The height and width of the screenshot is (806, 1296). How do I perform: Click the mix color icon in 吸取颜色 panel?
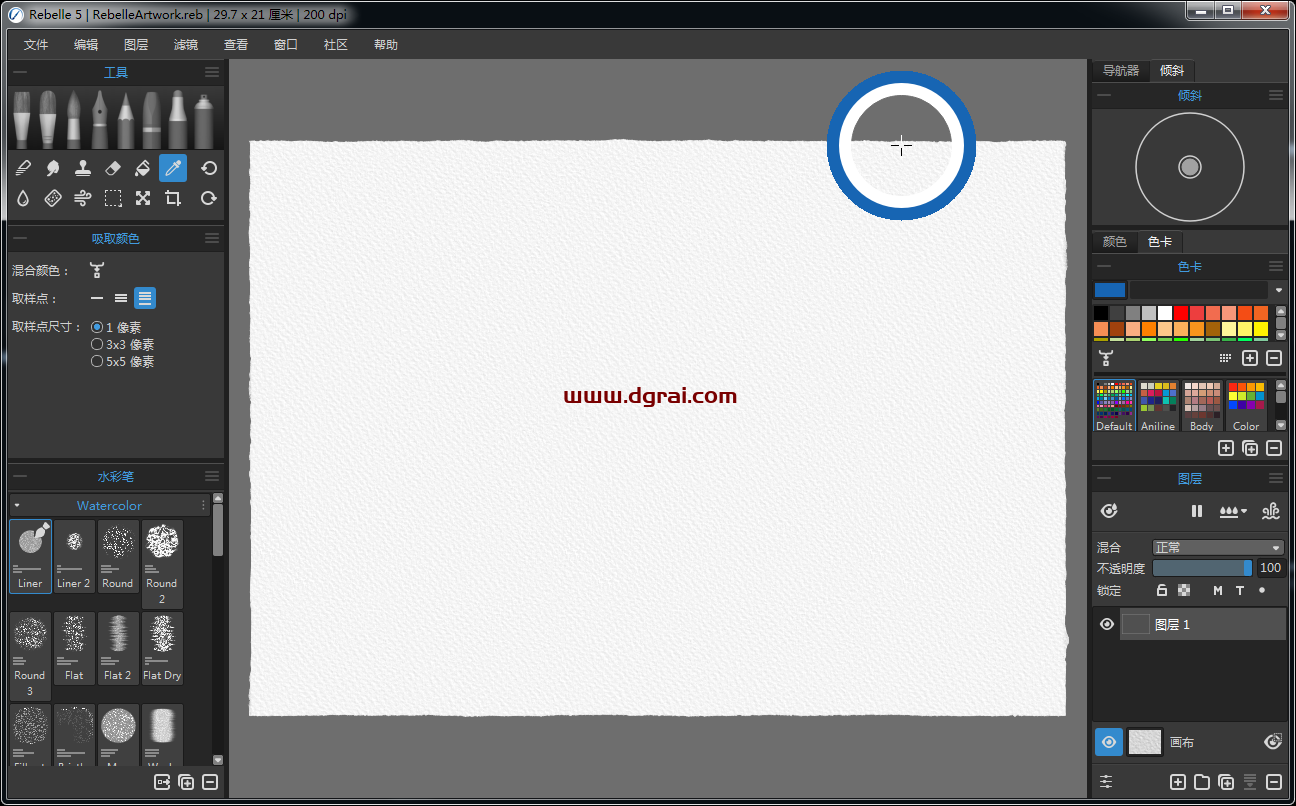pos(97,270)
